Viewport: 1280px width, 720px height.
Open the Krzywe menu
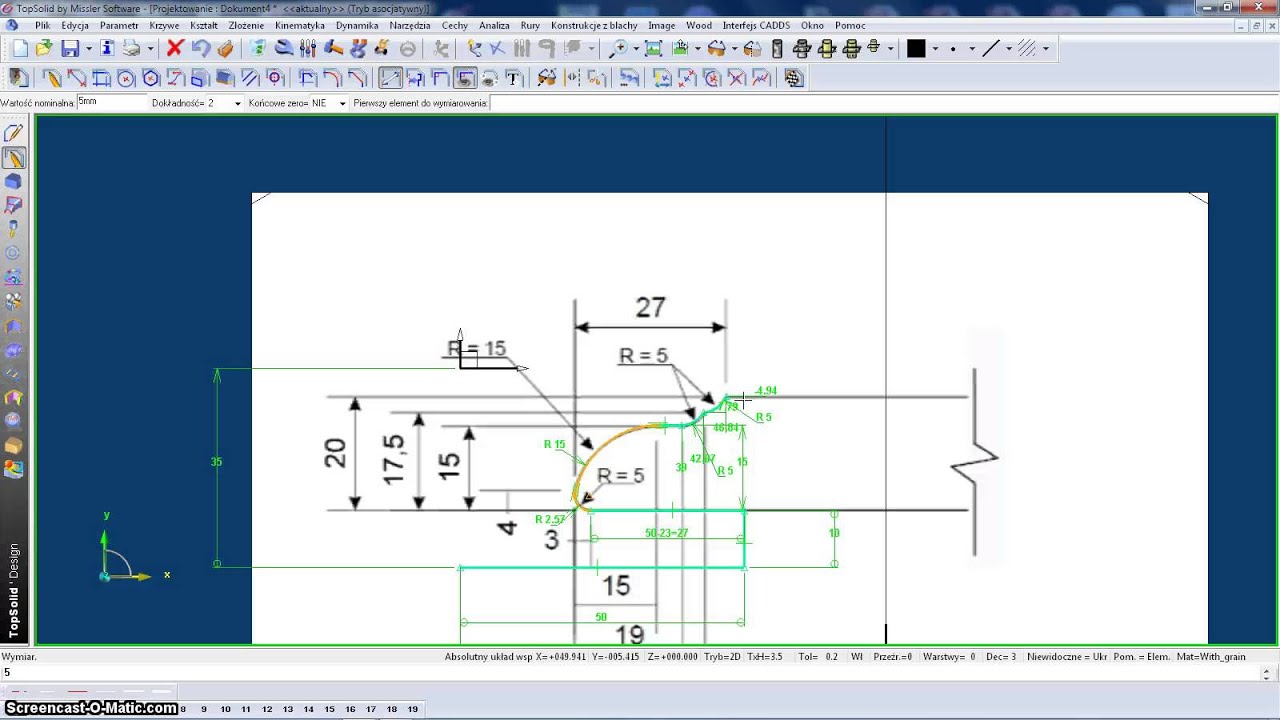164,25
